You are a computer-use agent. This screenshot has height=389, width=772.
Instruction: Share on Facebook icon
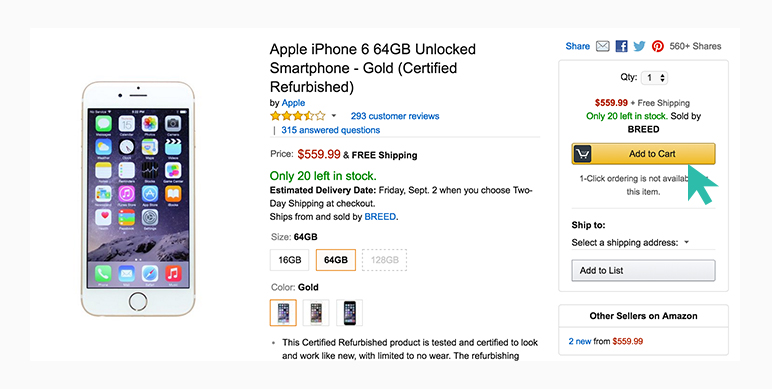point(621,46)
